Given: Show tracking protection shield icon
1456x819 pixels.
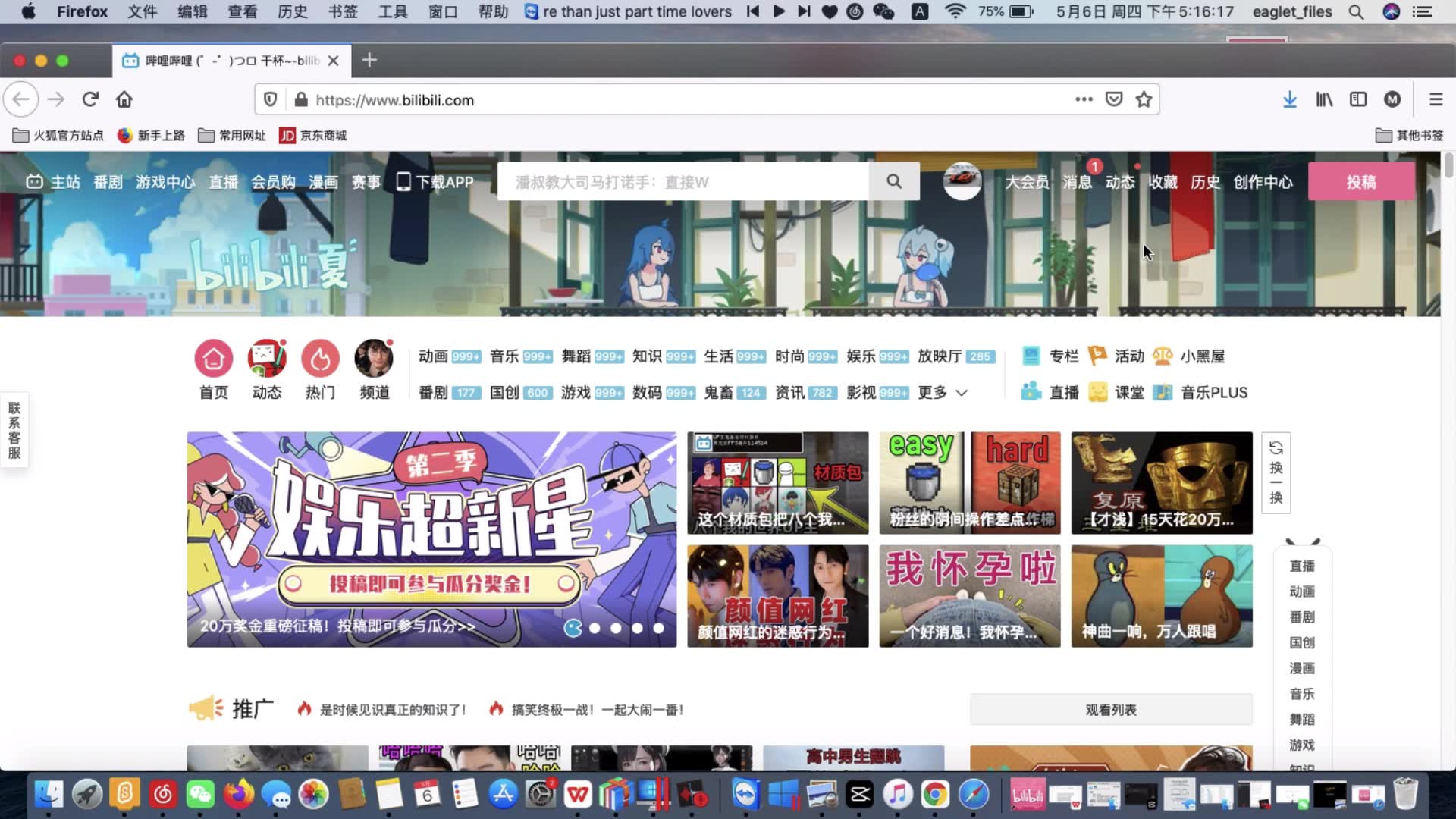Looking at the screenshot, I should (x=270, y=99).
